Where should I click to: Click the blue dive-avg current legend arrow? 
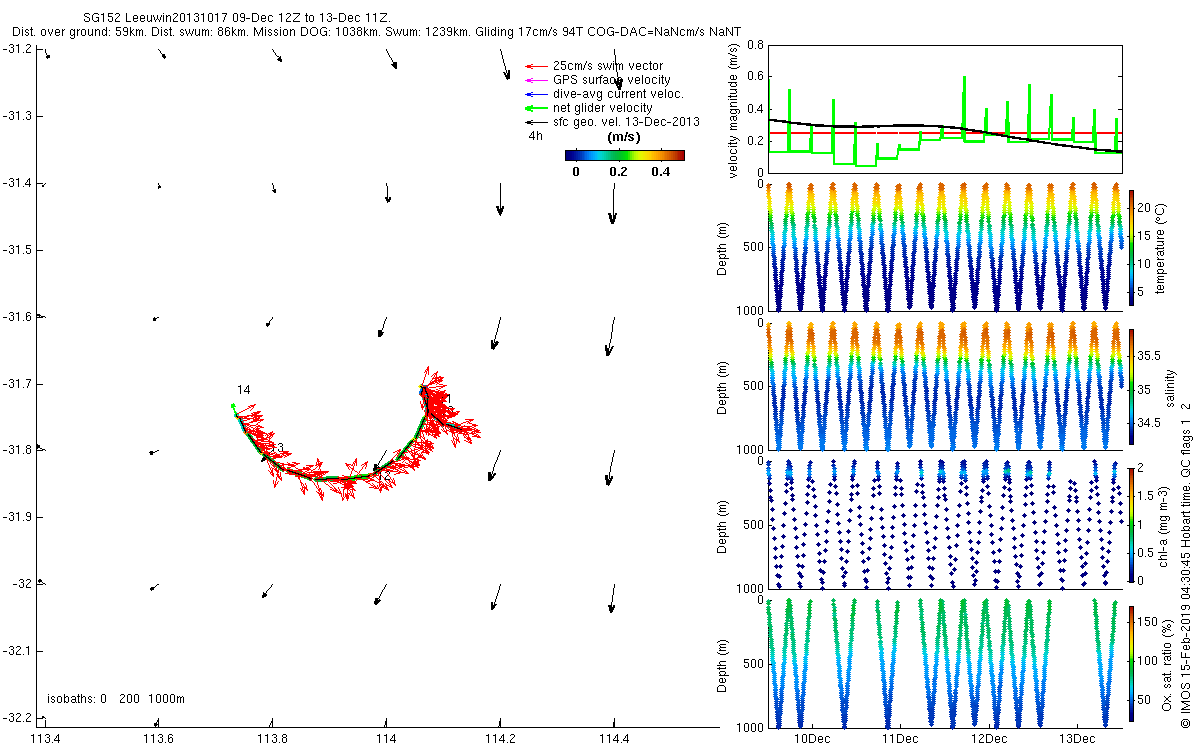pos(535,94)
